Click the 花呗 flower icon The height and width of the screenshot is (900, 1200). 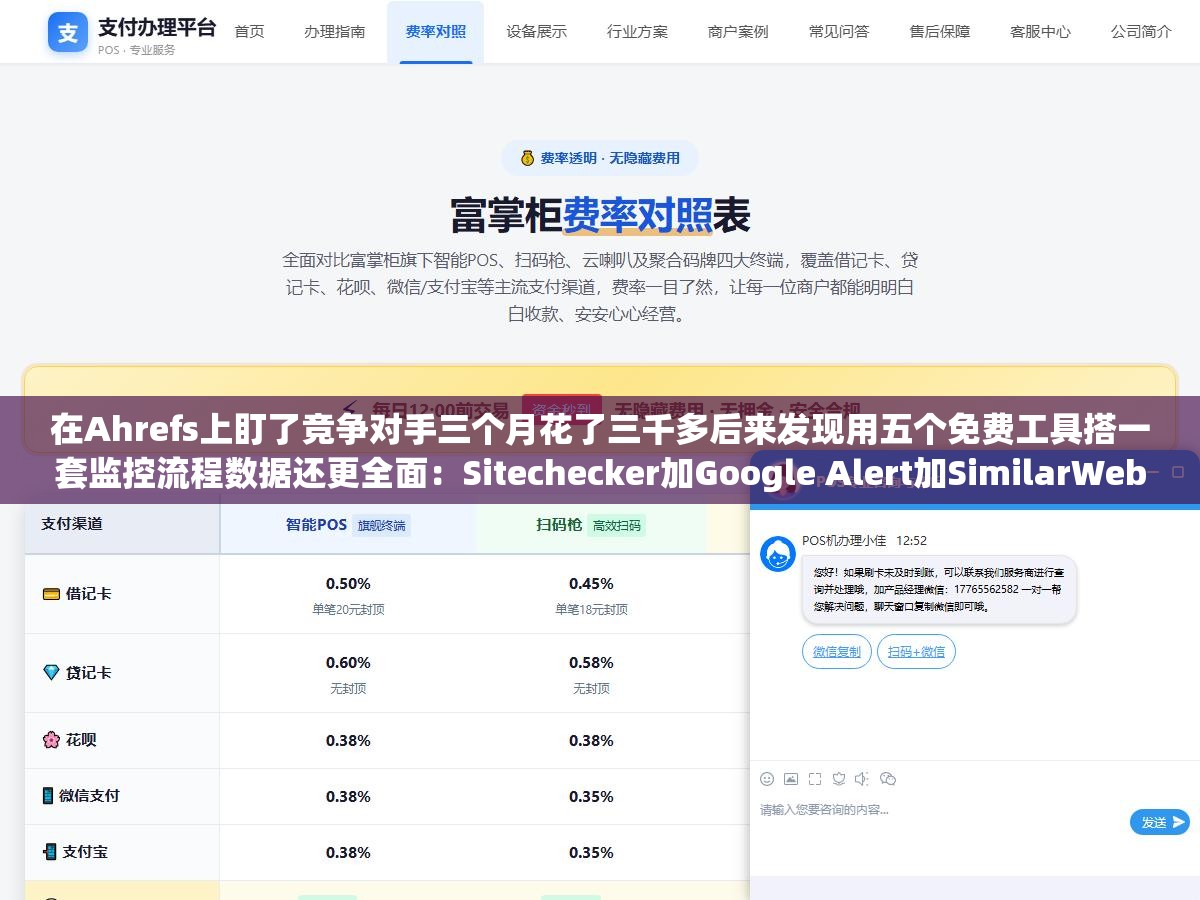tap(51, 740)
